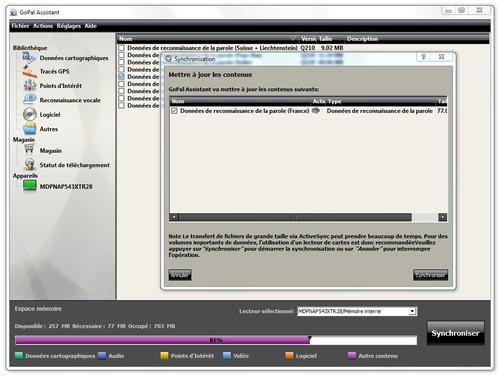Open Statut de téléchargement icon
The height and width of the screenshot is (378, 500).
click(30, 164)
